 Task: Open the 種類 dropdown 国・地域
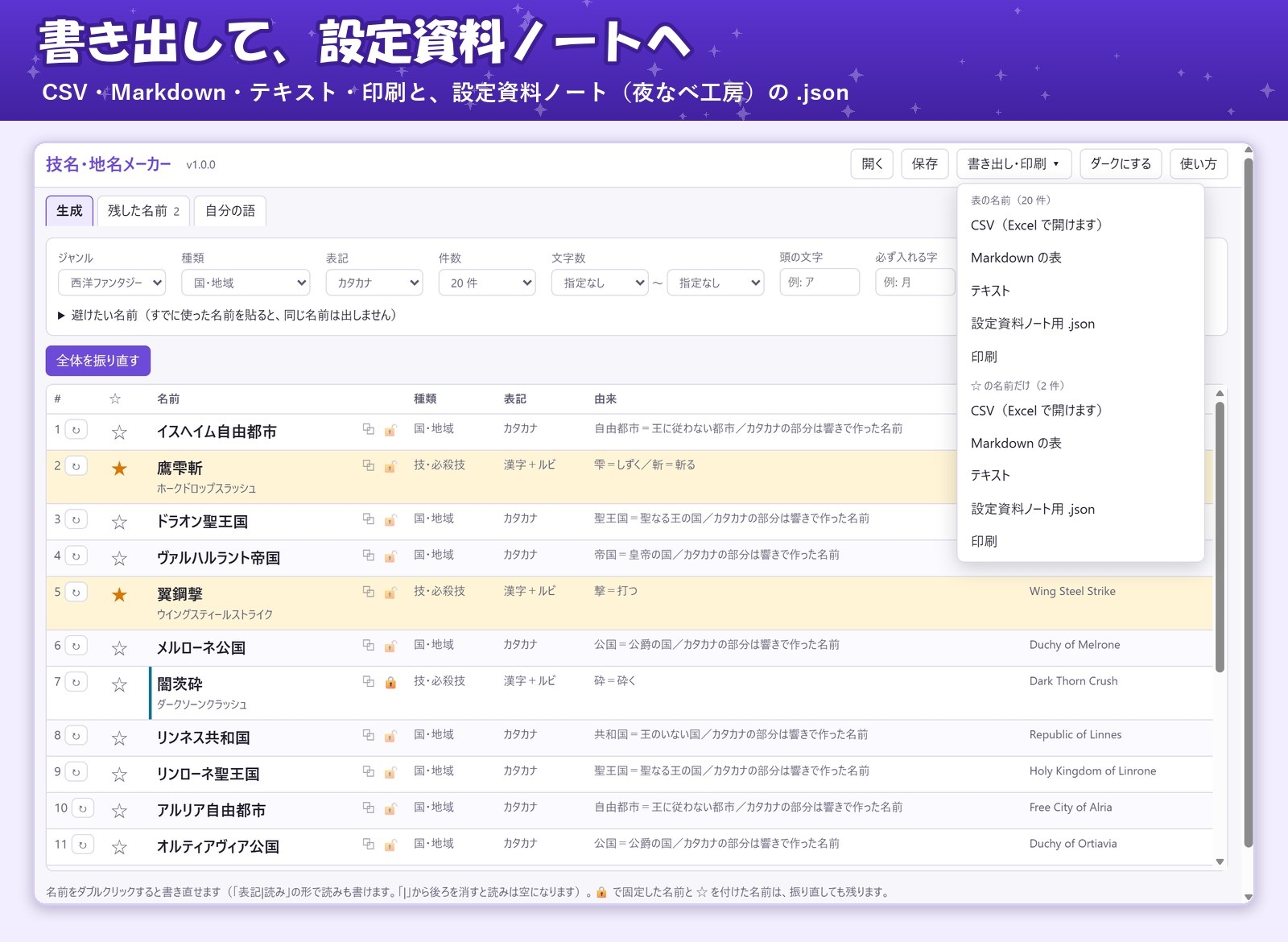click(x=246, y=283)
